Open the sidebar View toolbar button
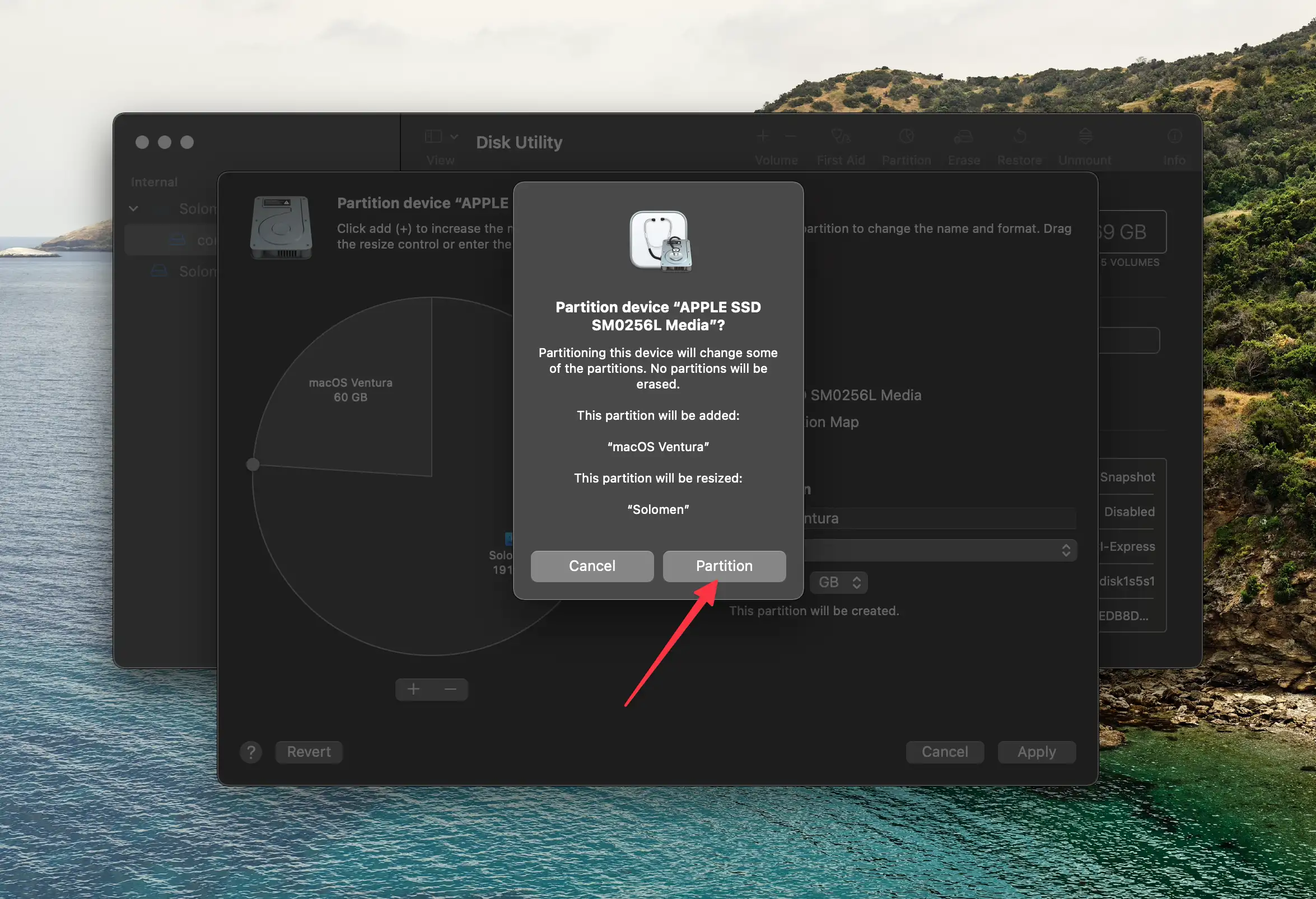The width and height of the screenshot is (1316, 899). click(433, 137)
